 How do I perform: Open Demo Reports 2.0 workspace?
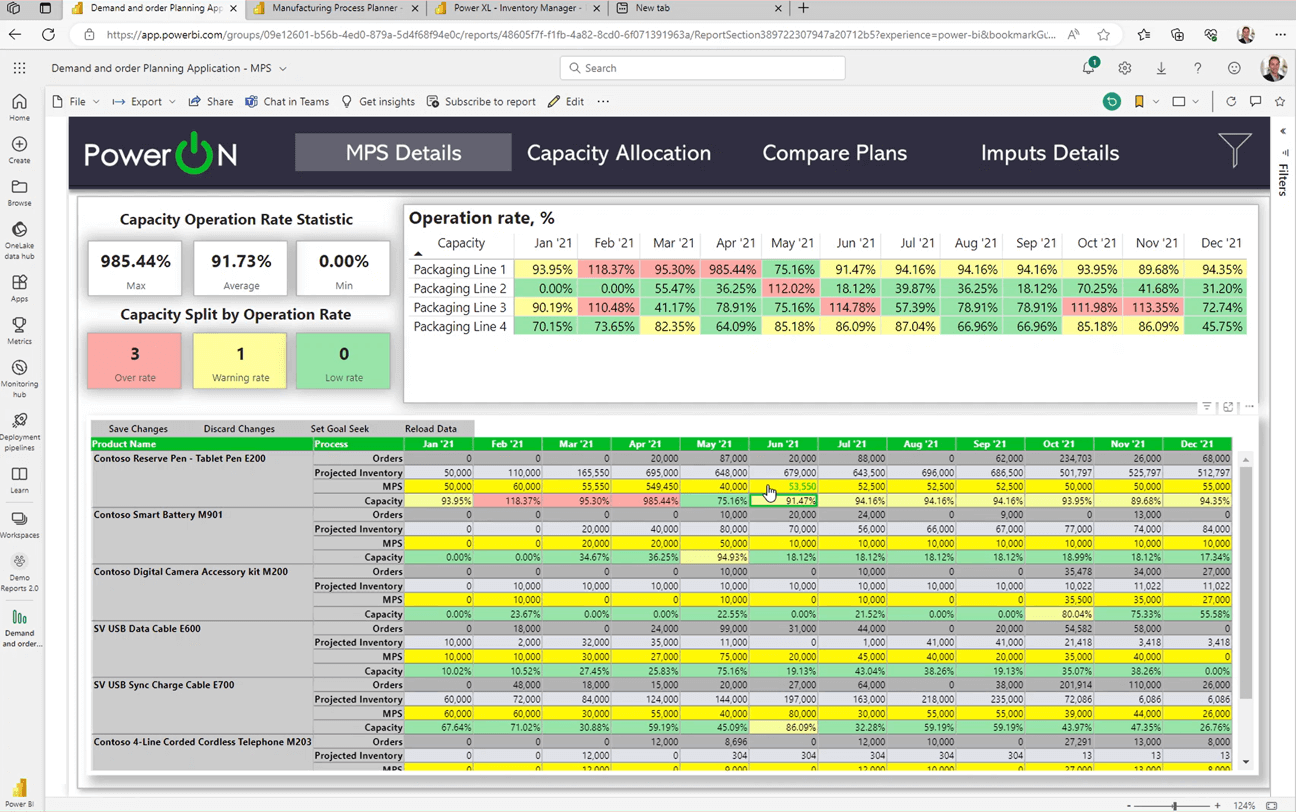click(19, 573)
